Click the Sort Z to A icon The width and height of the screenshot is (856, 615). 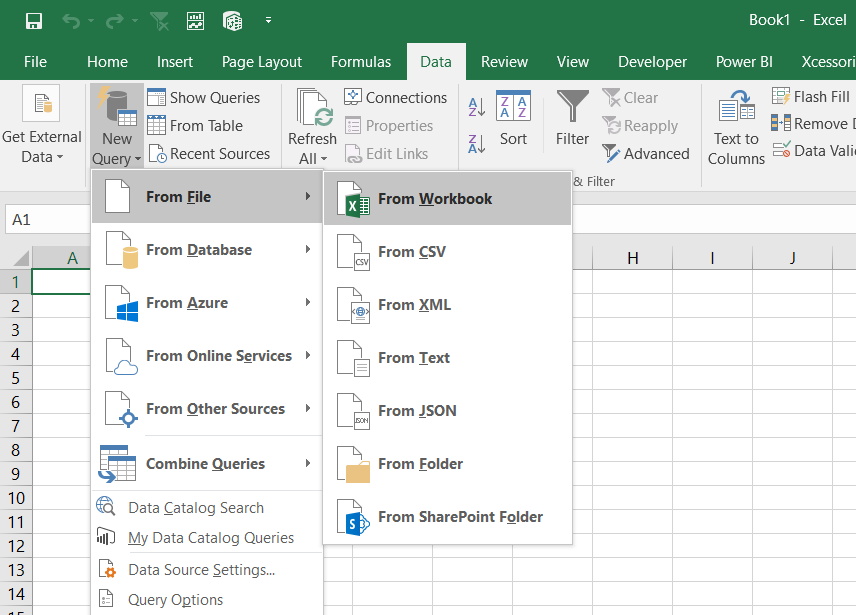[x=477, y=144]
